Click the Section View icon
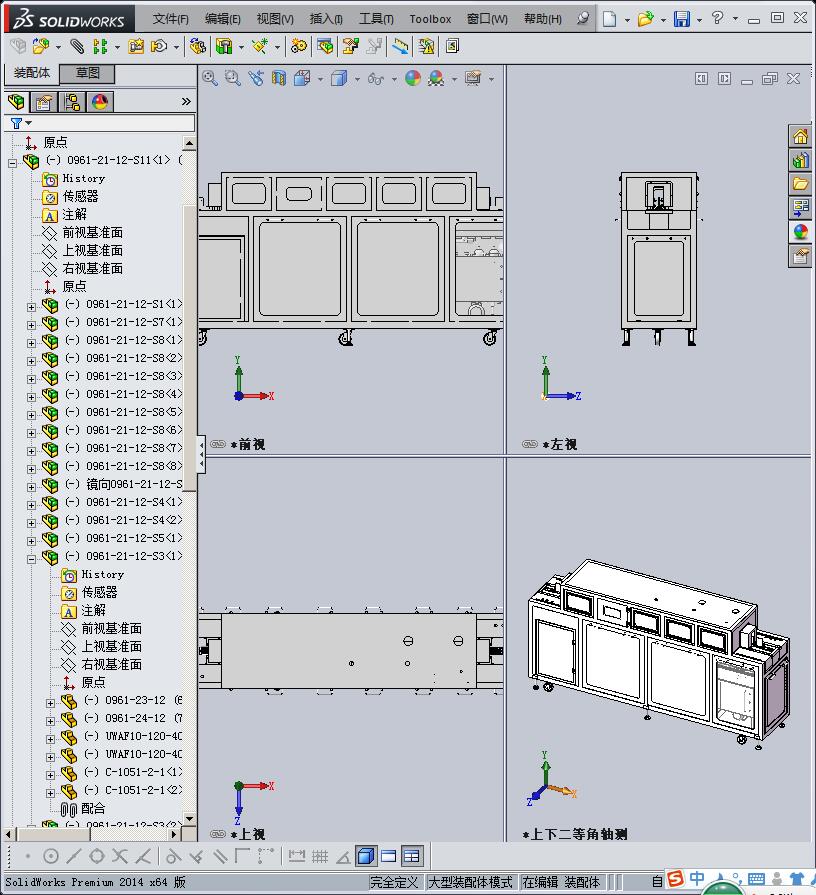Screen dimensions: 816x895 (x=278, y=78)
